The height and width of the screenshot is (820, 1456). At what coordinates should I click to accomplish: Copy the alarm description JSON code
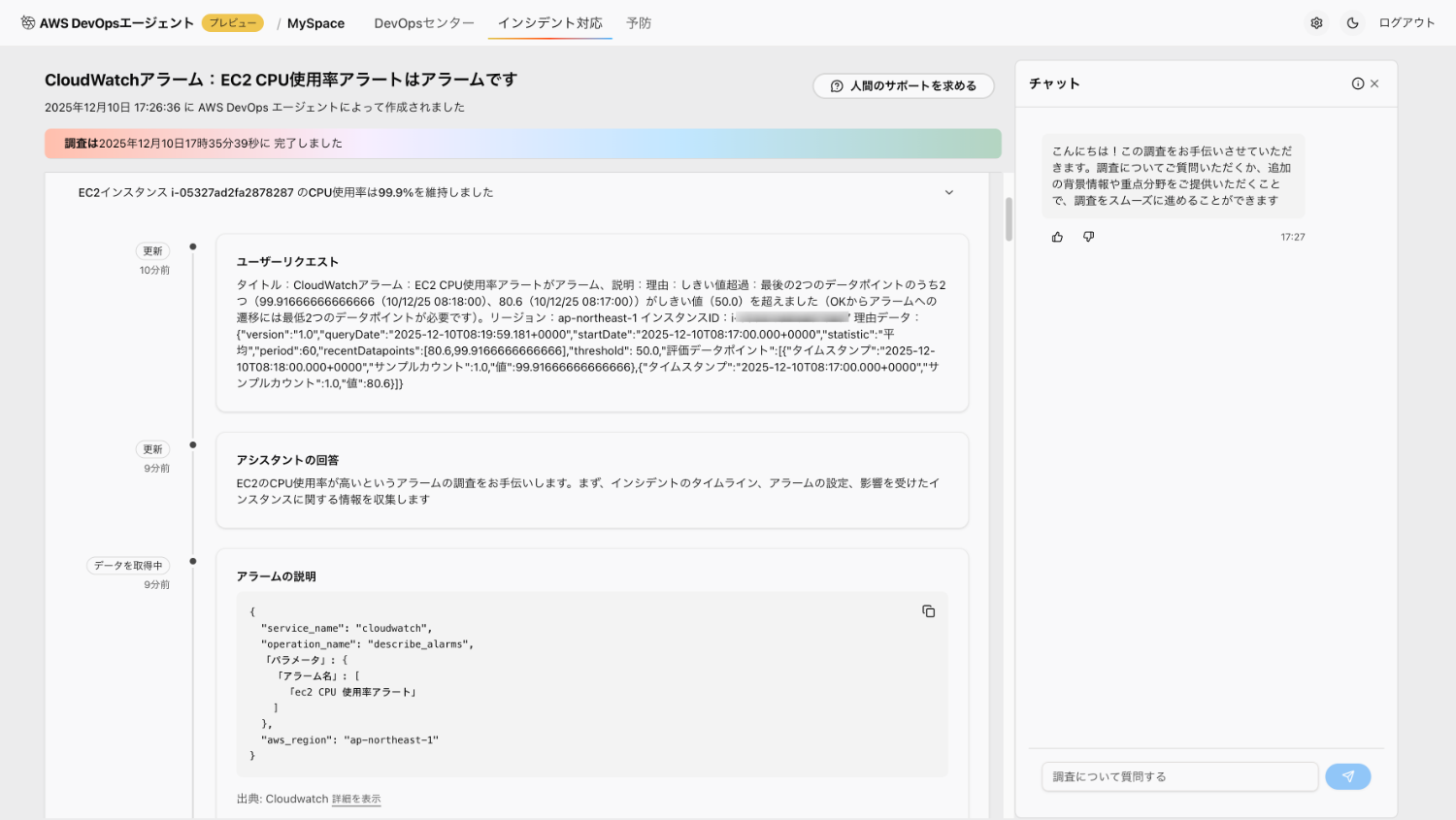928,611
